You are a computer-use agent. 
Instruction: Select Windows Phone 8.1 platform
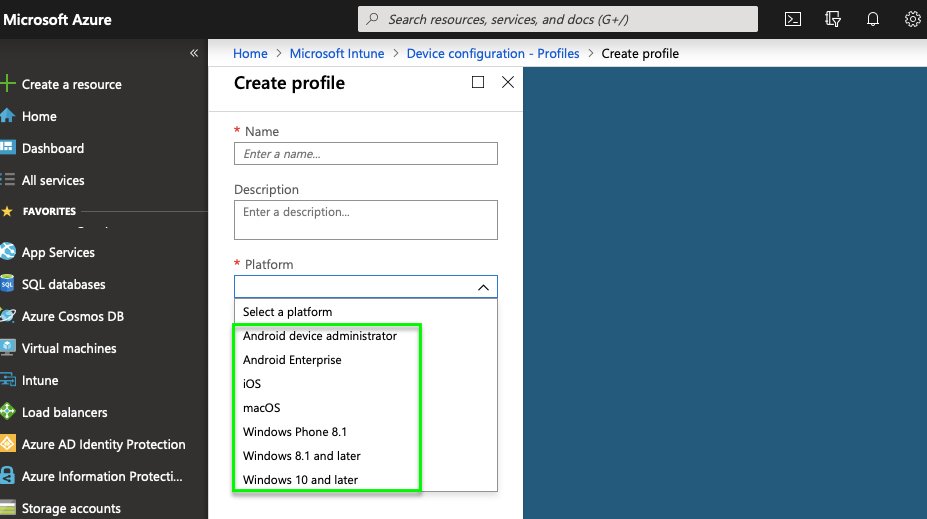[x=365, y=432]
